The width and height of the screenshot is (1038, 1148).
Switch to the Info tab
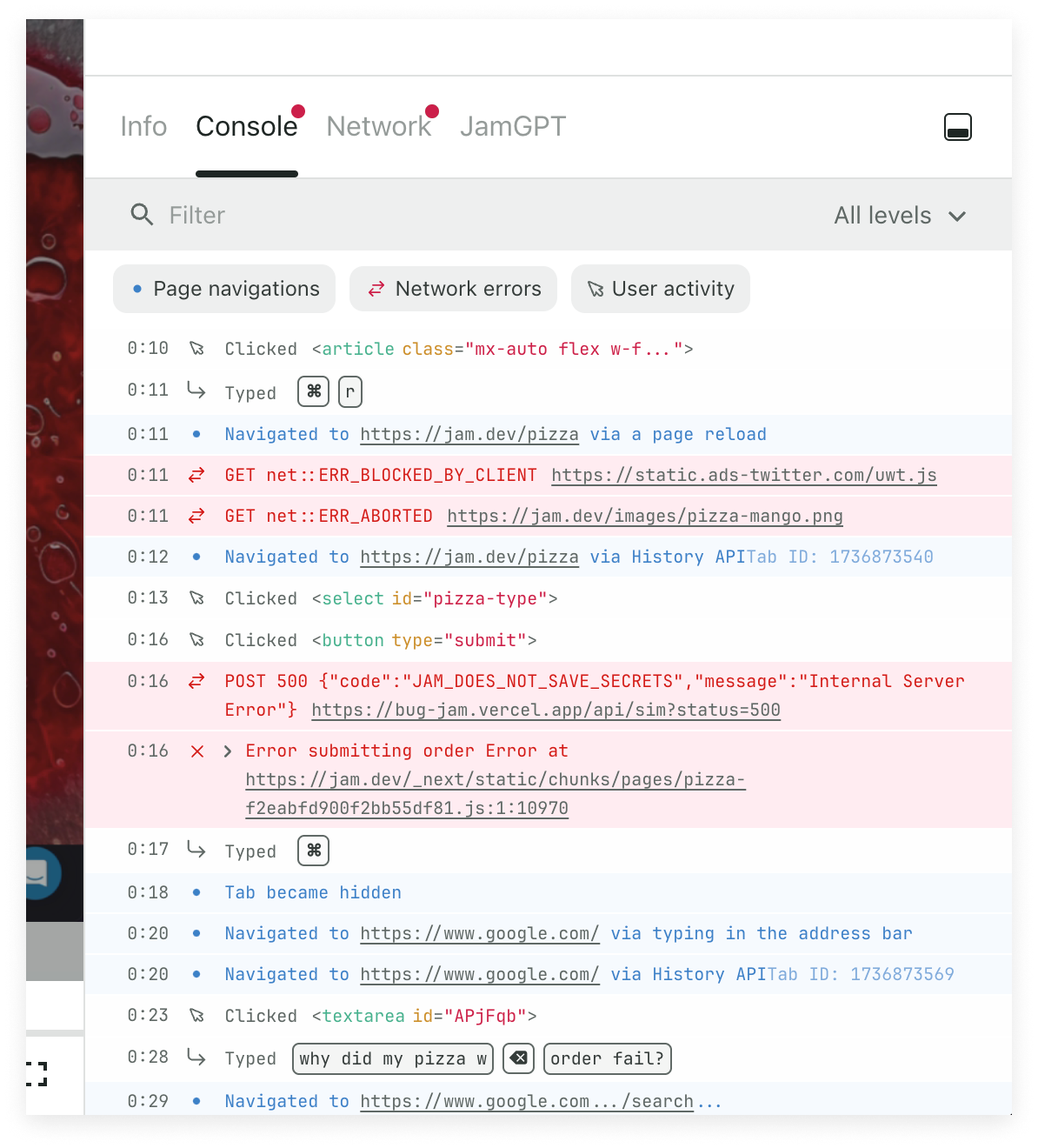point(143,127)
